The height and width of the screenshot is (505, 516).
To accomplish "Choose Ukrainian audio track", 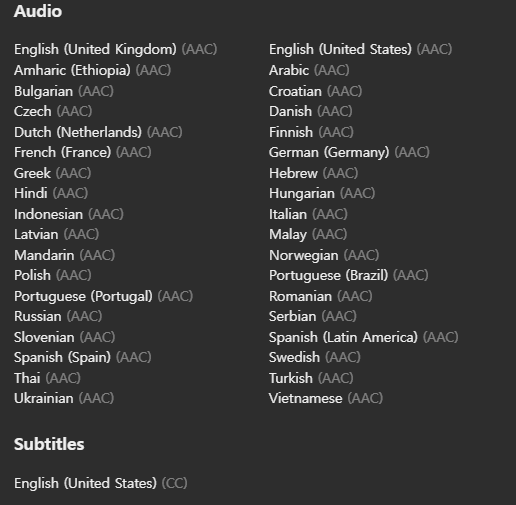I will point(64,398).
